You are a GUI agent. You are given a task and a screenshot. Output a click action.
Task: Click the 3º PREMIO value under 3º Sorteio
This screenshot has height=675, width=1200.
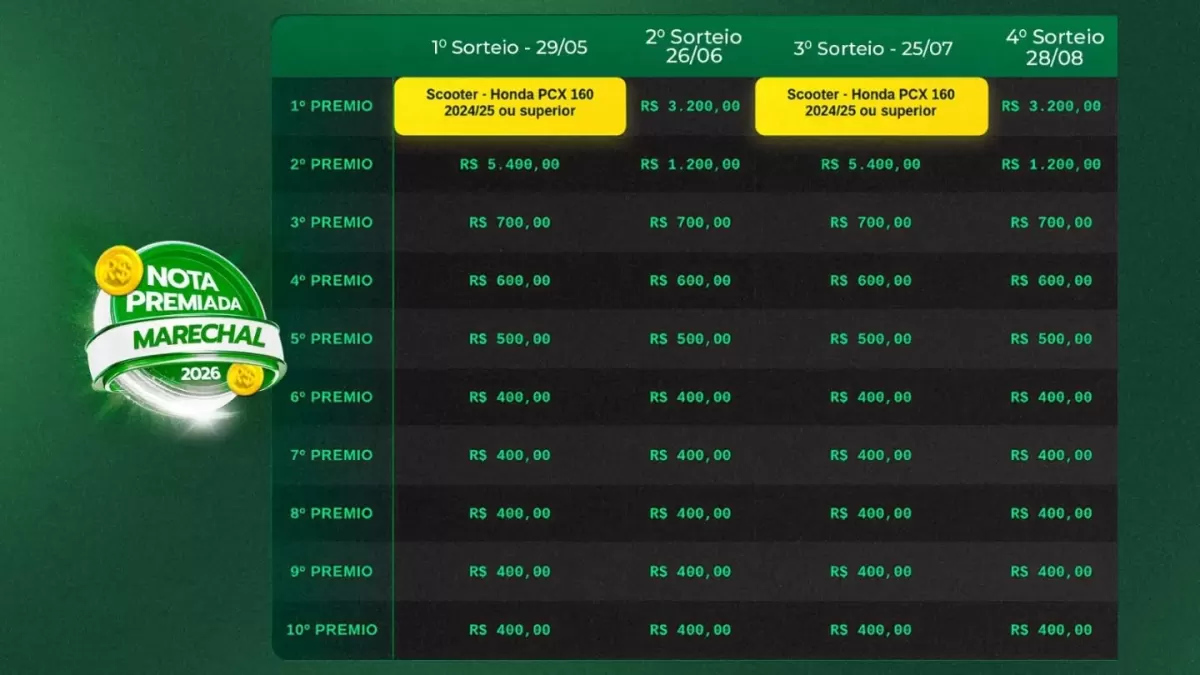click(871, 222)
